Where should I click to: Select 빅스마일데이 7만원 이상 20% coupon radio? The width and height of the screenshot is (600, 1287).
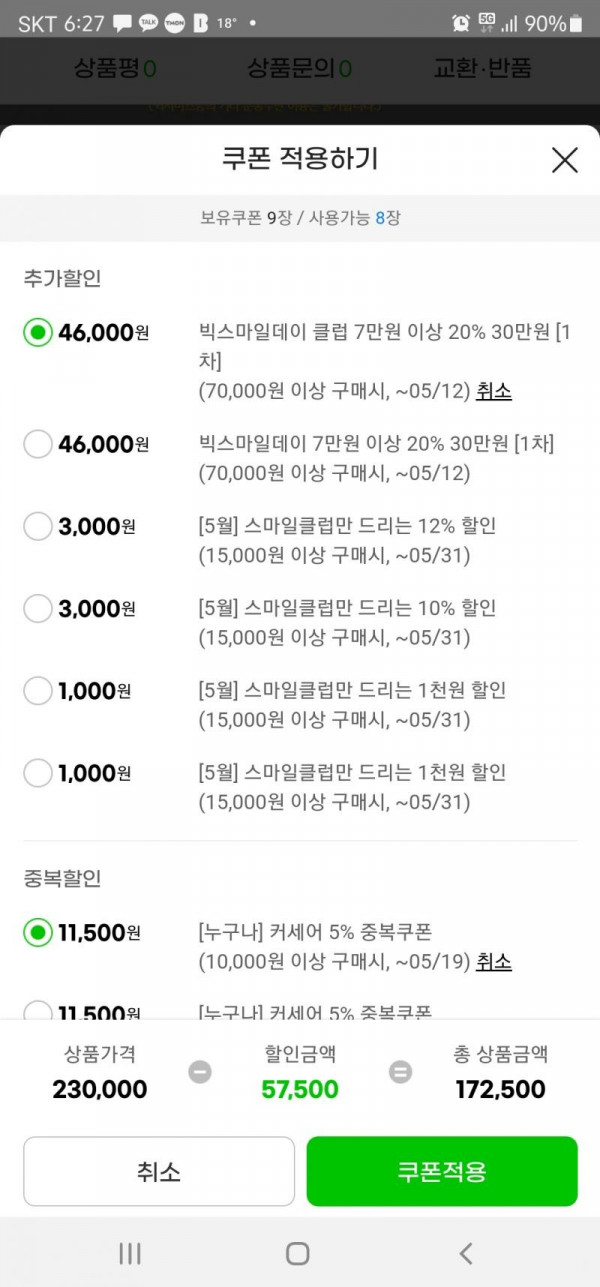point(38,444)
